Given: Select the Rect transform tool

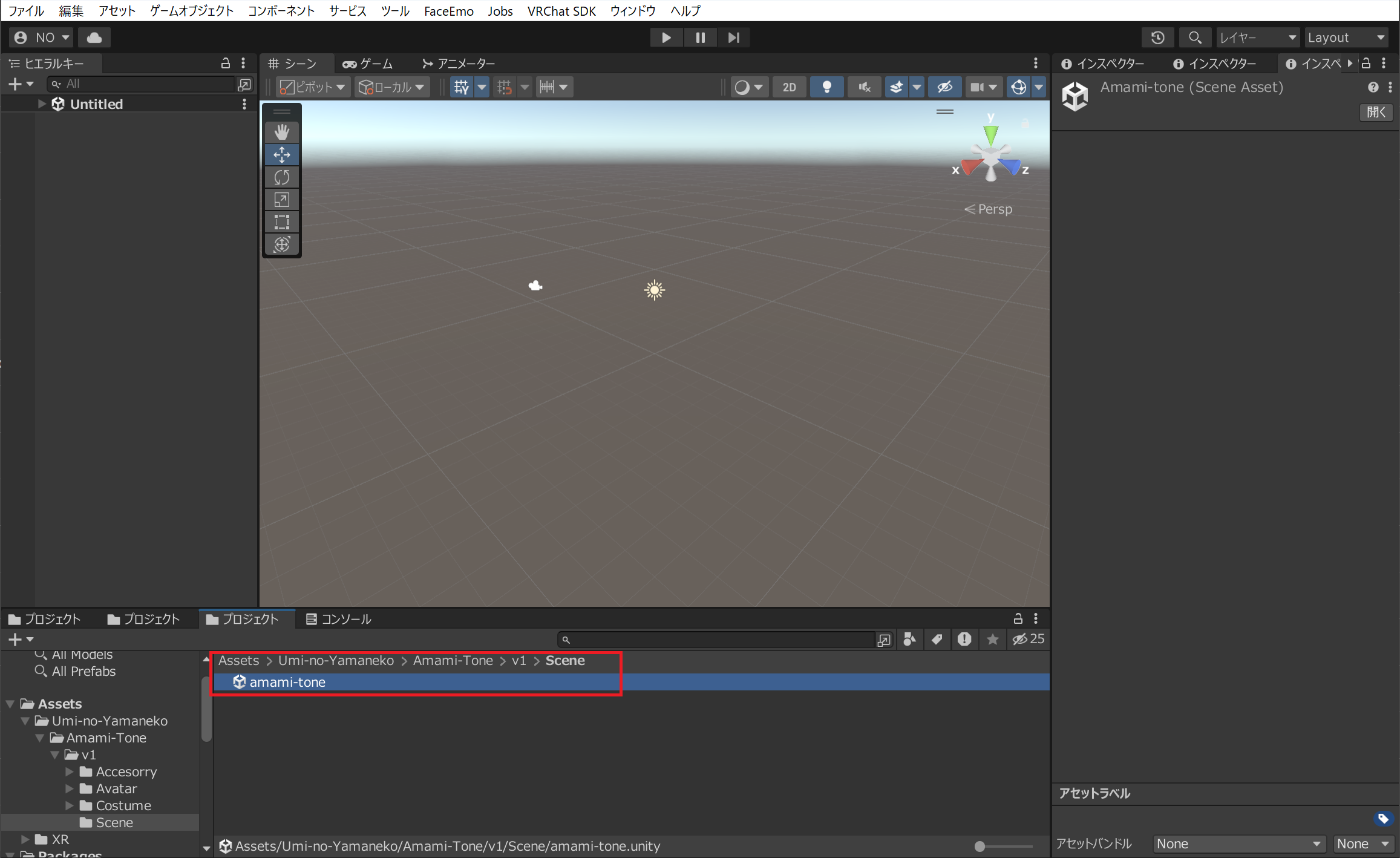Looking at the screenshot, I should (282, 222).
